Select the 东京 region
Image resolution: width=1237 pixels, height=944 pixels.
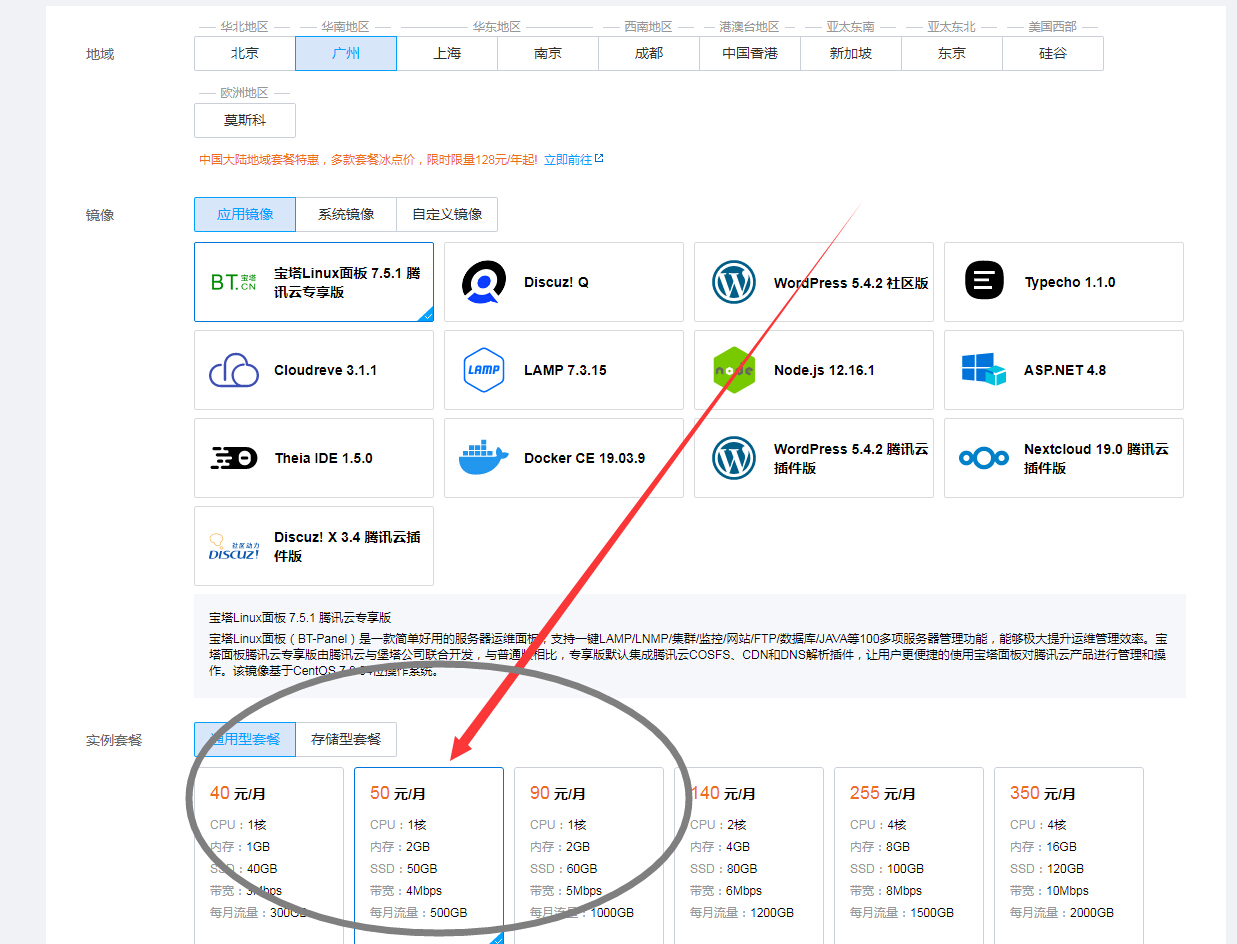tap(952, 54)
